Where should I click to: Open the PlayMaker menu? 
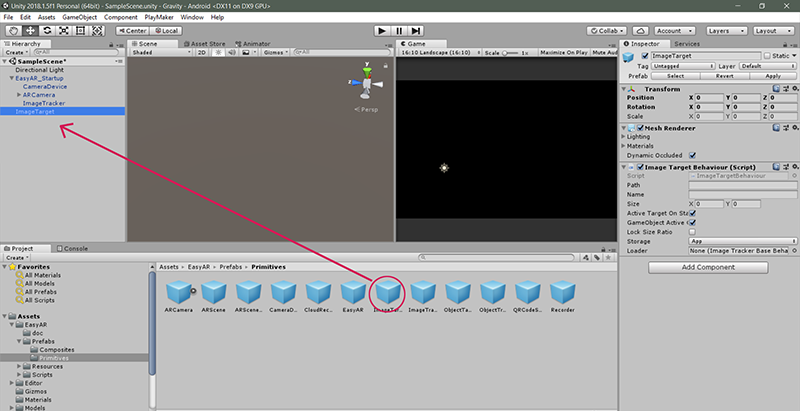point(160,17)
